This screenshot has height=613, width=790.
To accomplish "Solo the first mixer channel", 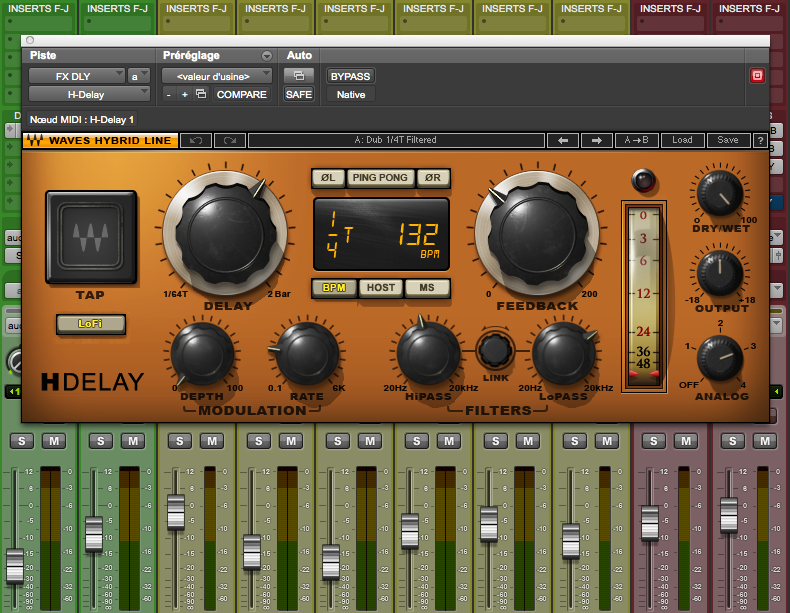I will [22, 441].
